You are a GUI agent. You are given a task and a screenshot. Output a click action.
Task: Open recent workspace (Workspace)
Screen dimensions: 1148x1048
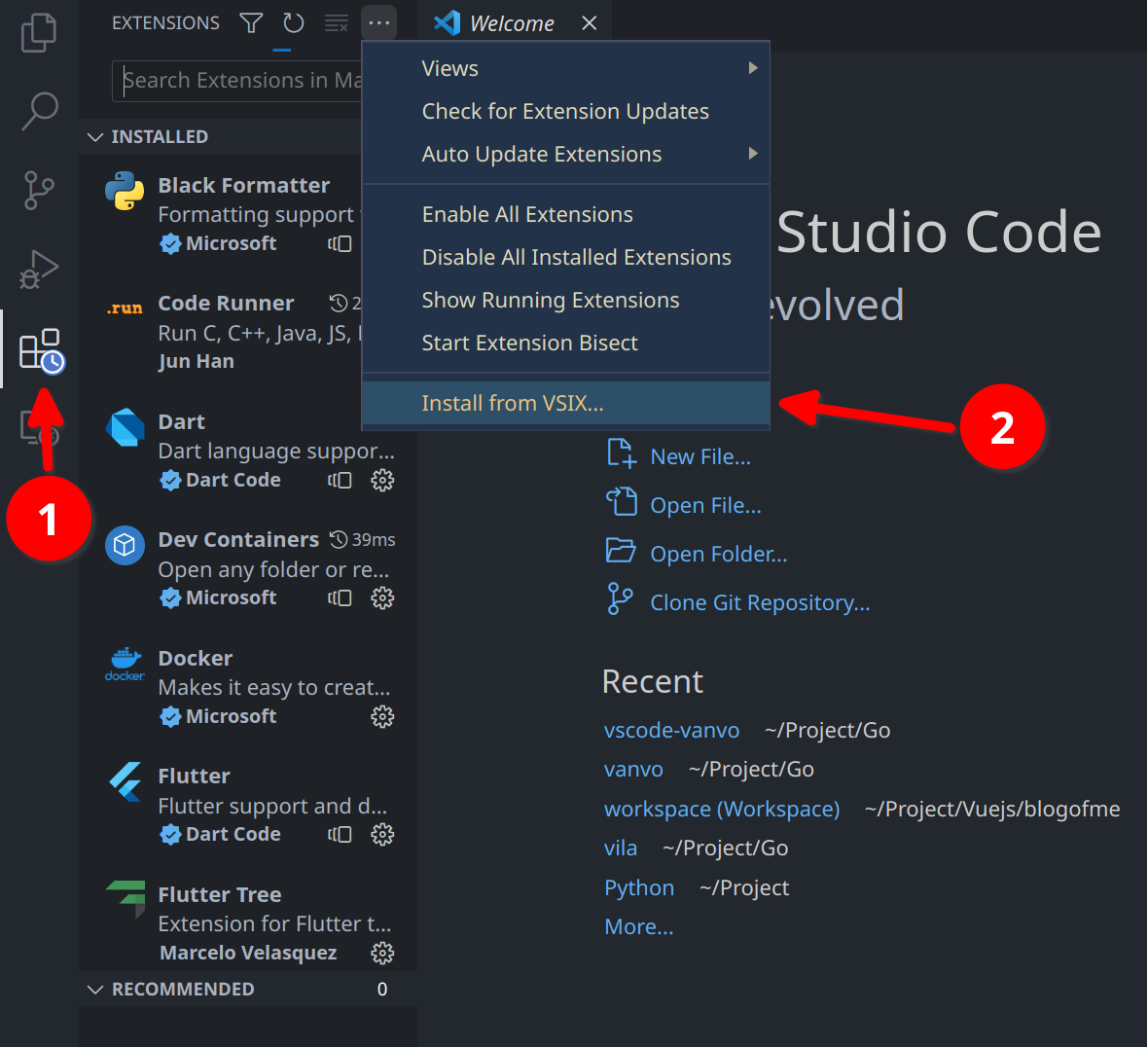[x=722, y=810]
